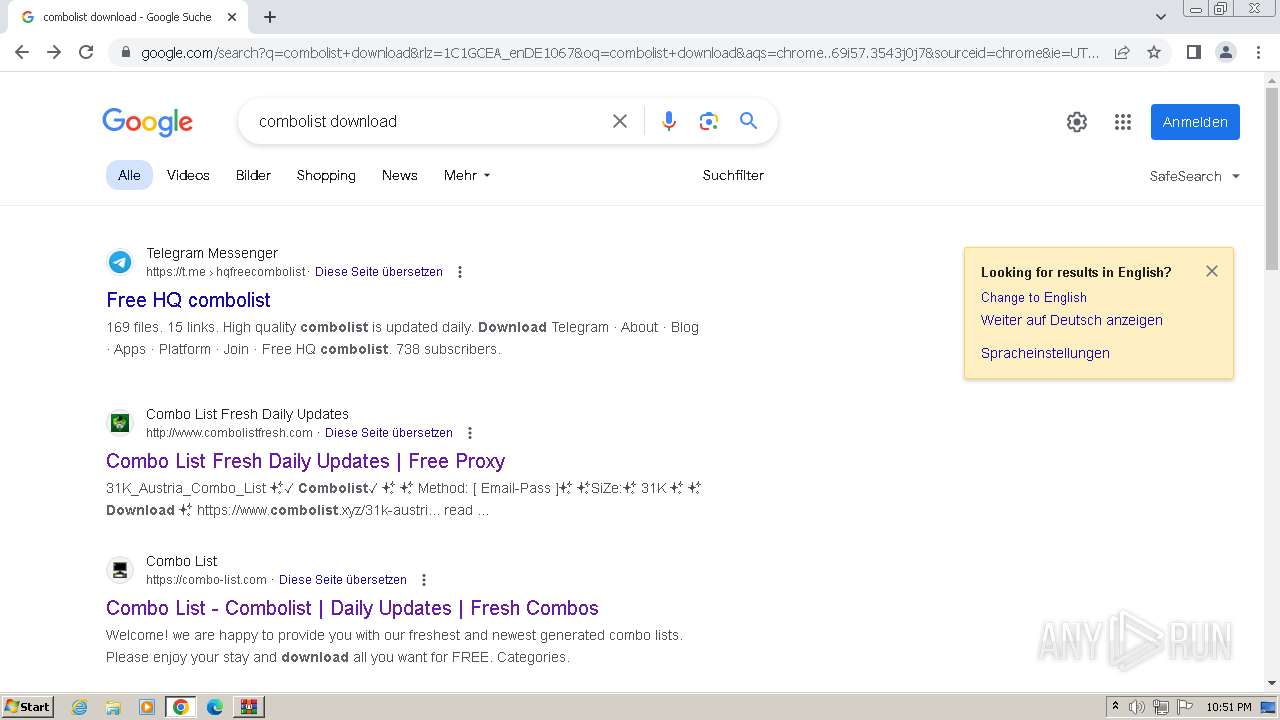The width and height of the screenshot is (1280, 720).
Task: Start voice search with microphone
Action: (669, 121)
